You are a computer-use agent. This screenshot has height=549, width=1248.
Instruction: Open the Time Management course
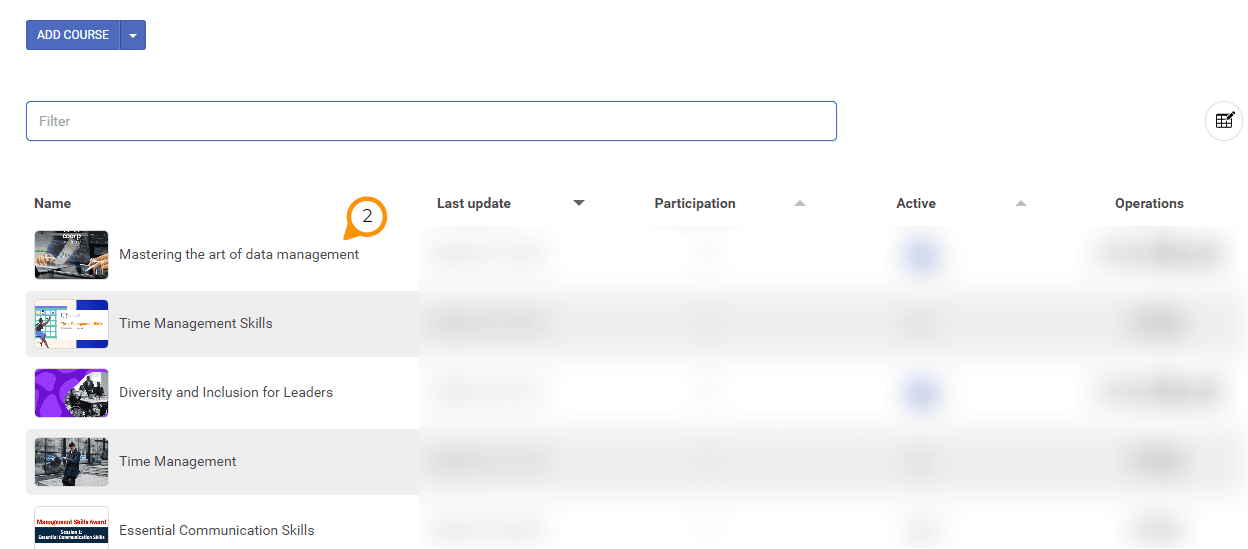[x=178, y=461]
